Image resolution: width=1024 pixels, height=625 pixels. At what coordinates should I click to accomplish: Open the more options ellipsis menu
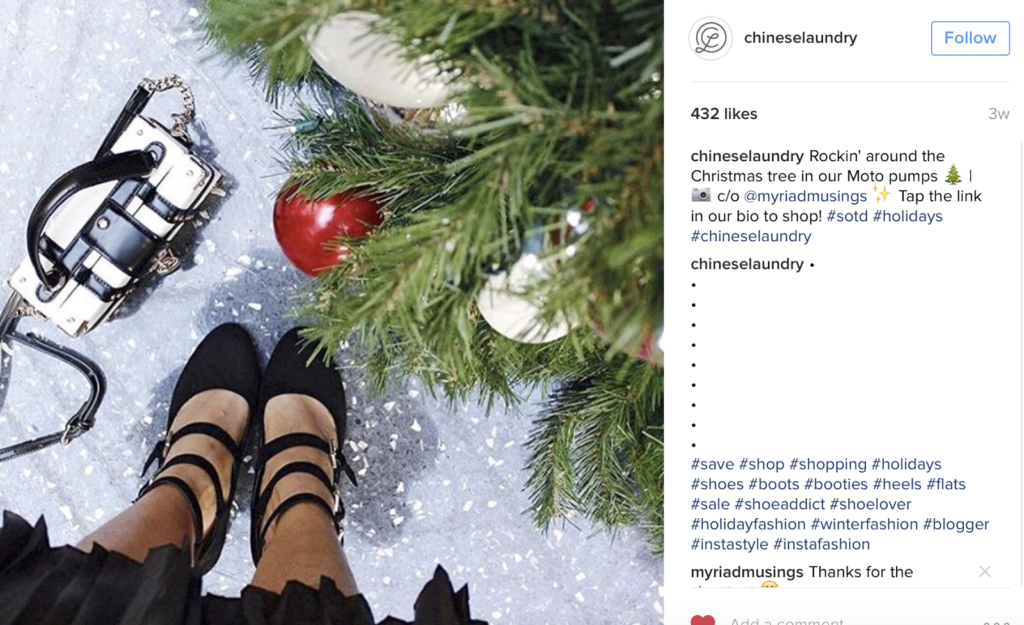point(996,621)
